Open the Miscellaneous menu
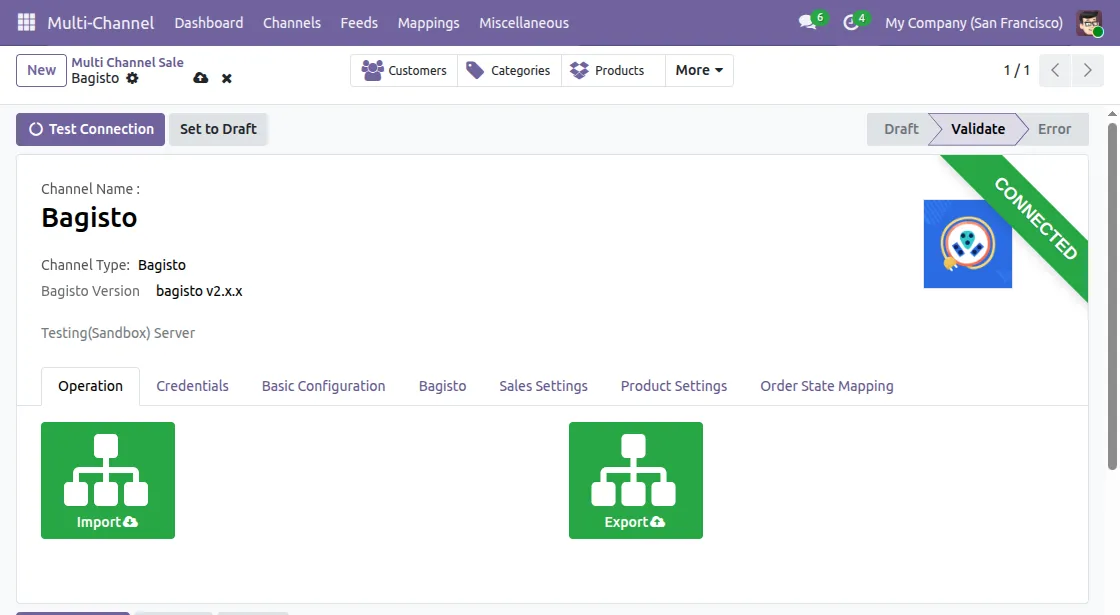The width and height of the screenshot is (1120, 615). pos(524,23)
